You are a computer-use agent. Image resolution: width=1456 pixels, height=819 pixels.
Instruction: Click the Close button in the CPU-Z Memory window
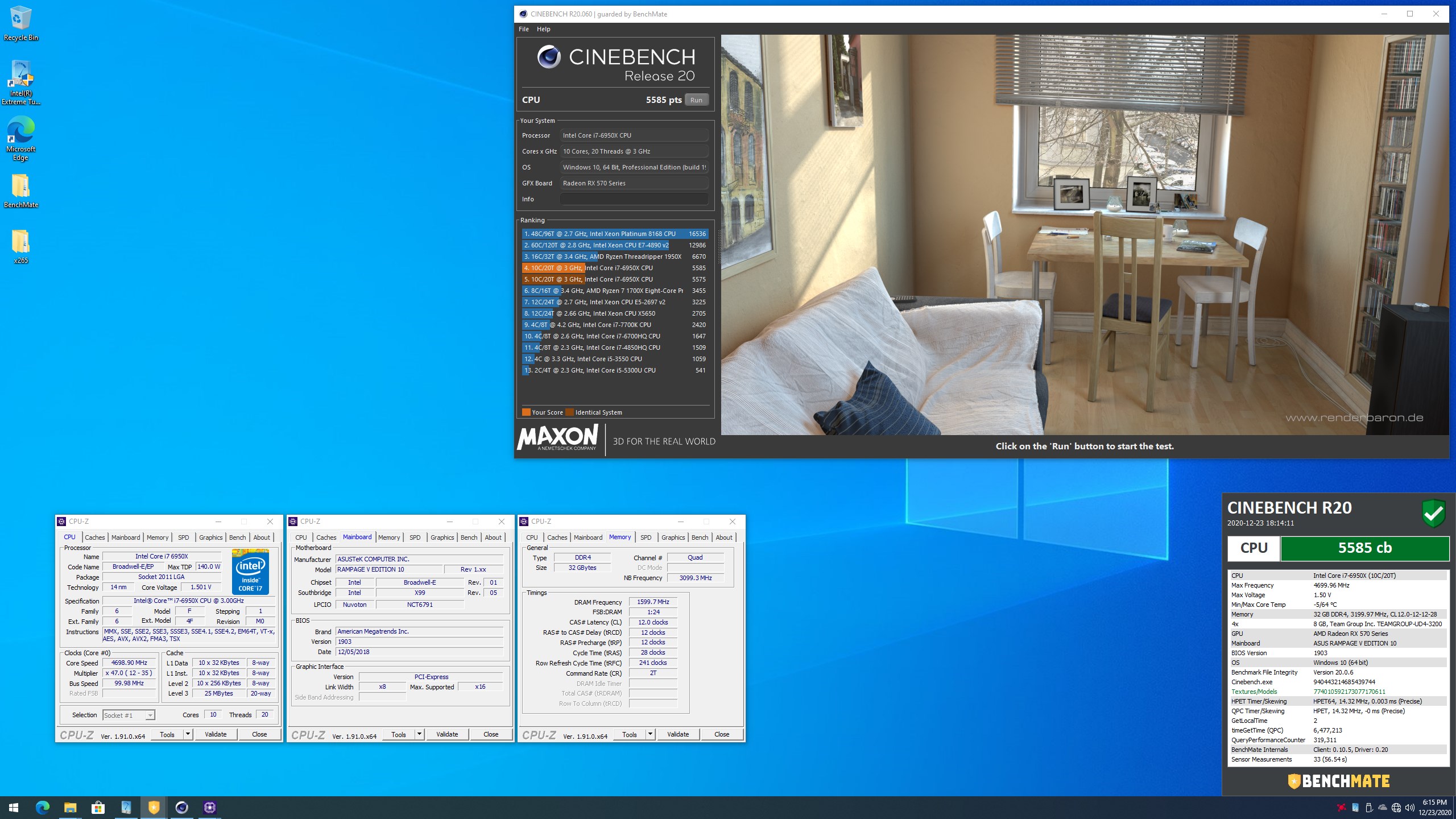pyautogui.click(x=722, y=734)
